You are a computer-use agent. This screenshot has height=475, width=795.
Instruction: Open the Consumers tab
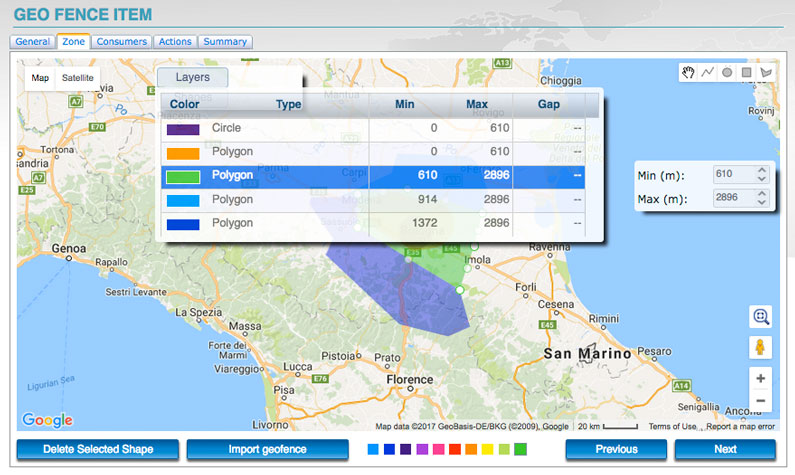122,42
